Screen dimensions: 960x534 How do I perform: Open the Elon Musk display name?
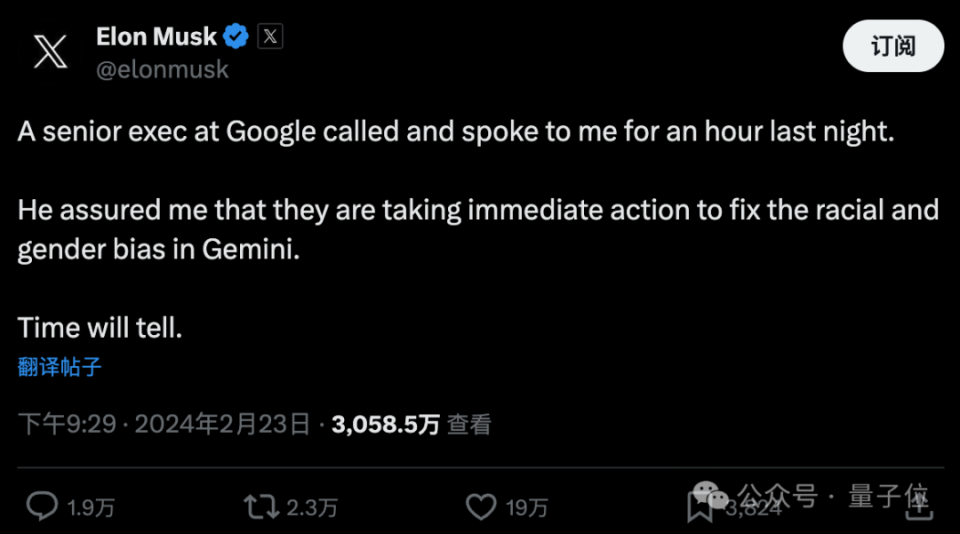156,37
